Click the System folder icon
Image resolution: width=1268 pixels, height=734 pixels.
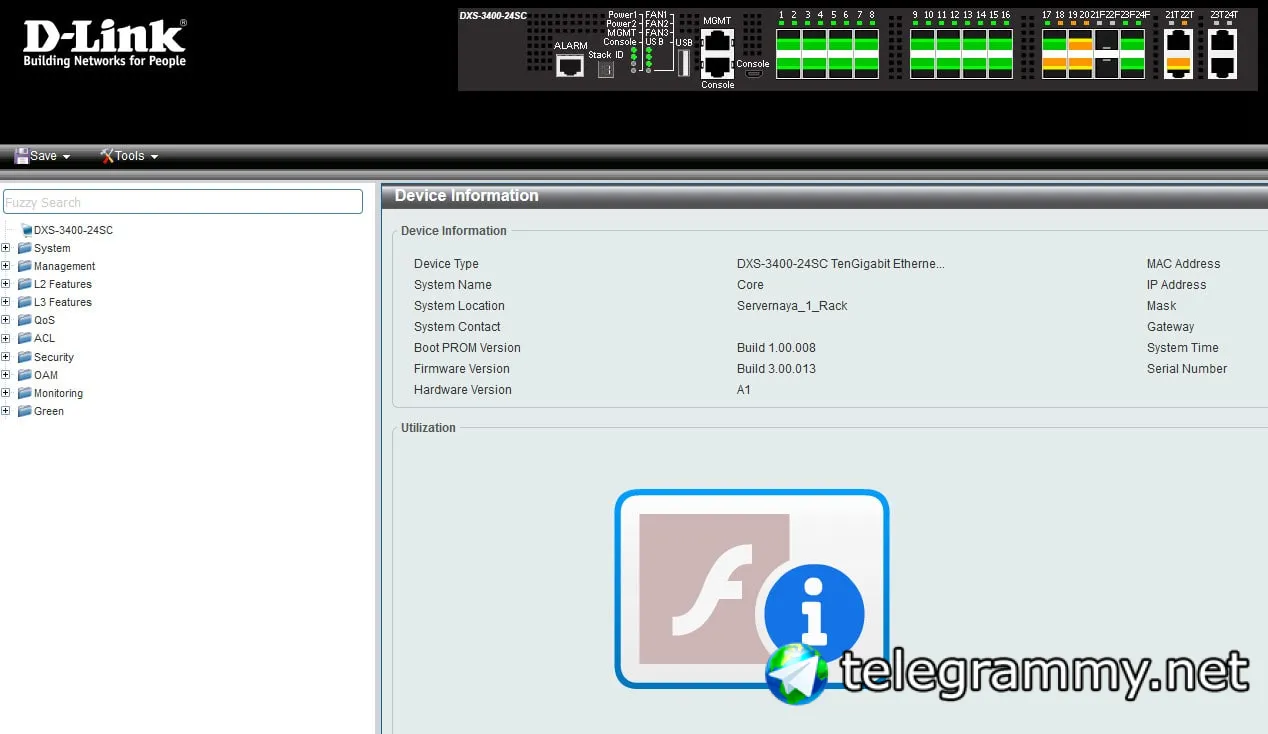[x=25, y=248]
